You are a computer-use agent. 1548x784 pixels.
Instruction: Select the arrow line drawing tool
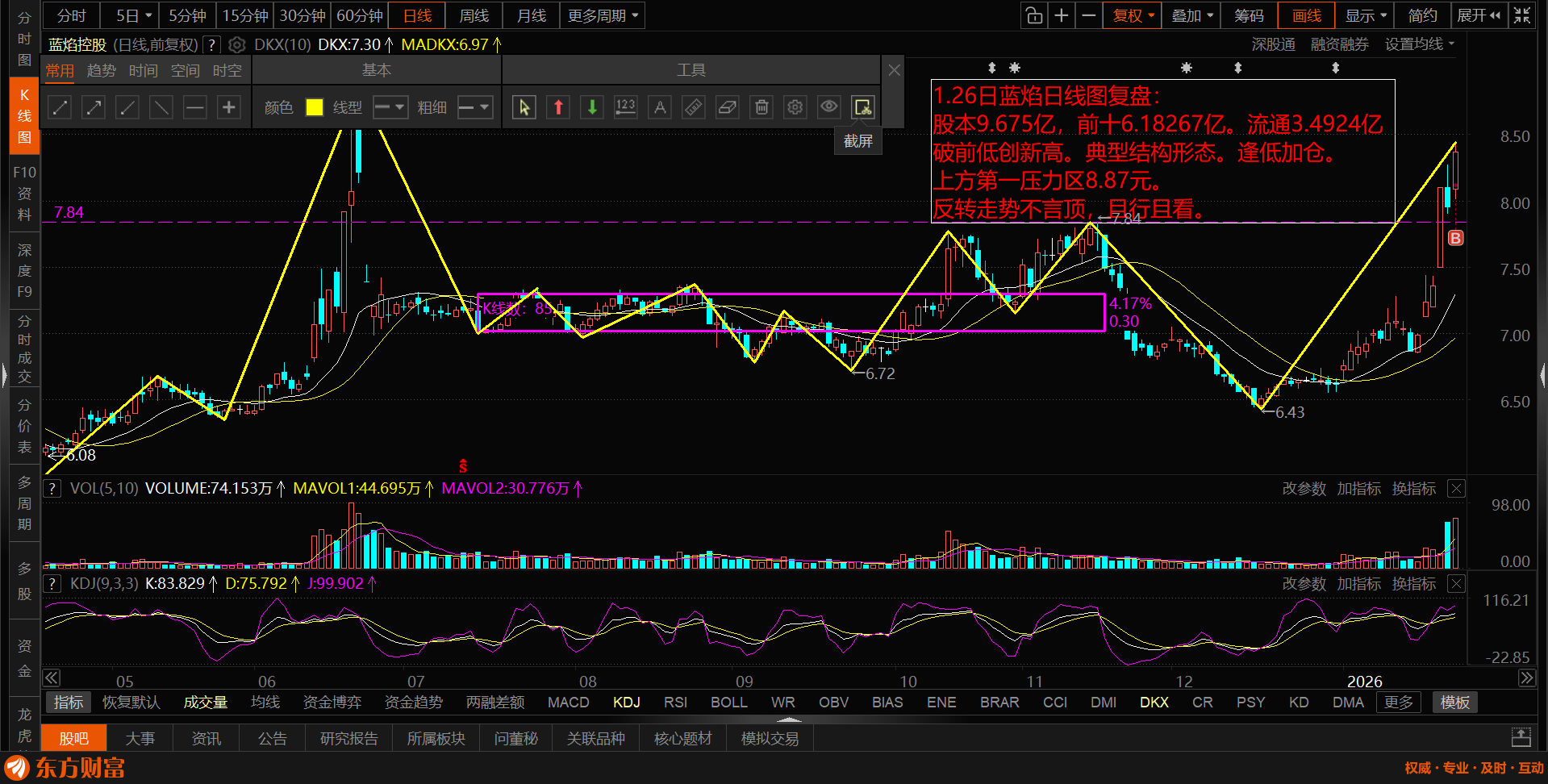pos(94,107)
